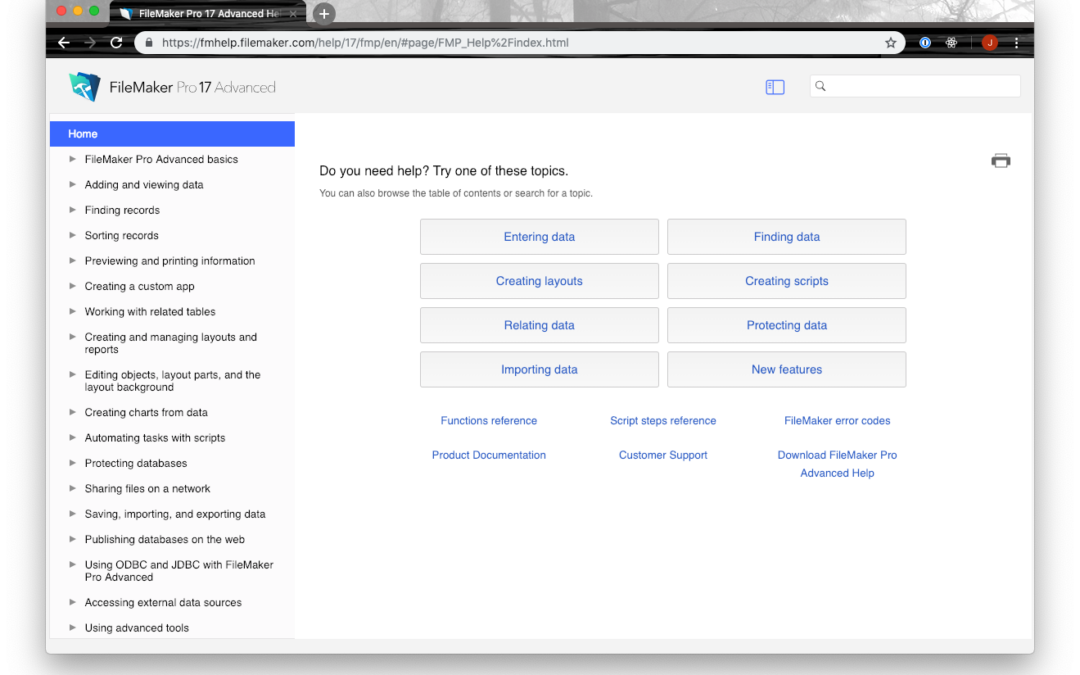Open the Product Documentation link

489,455
